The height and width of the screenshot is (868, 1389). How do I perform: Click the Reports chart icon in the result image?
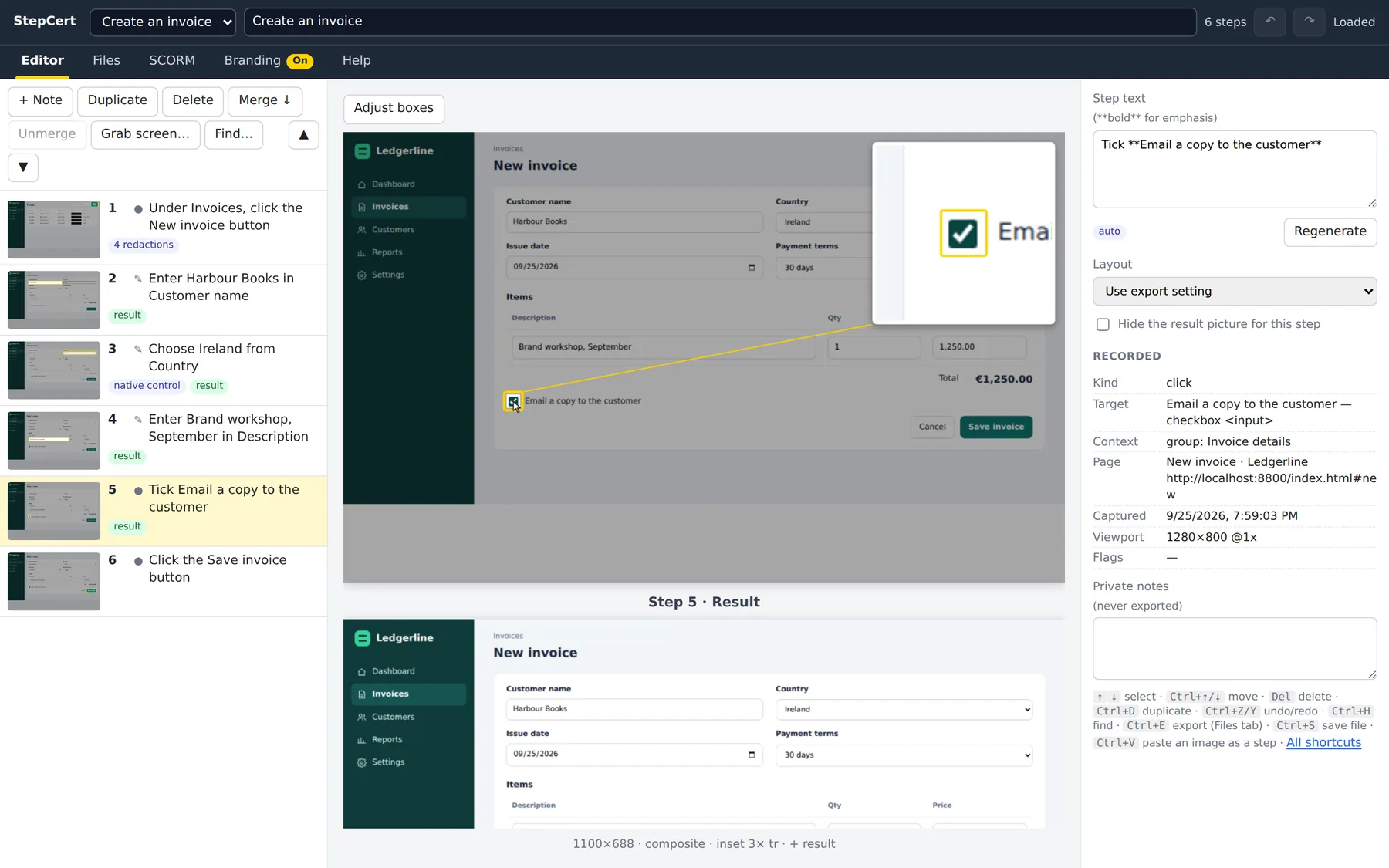tap(361, 740)
